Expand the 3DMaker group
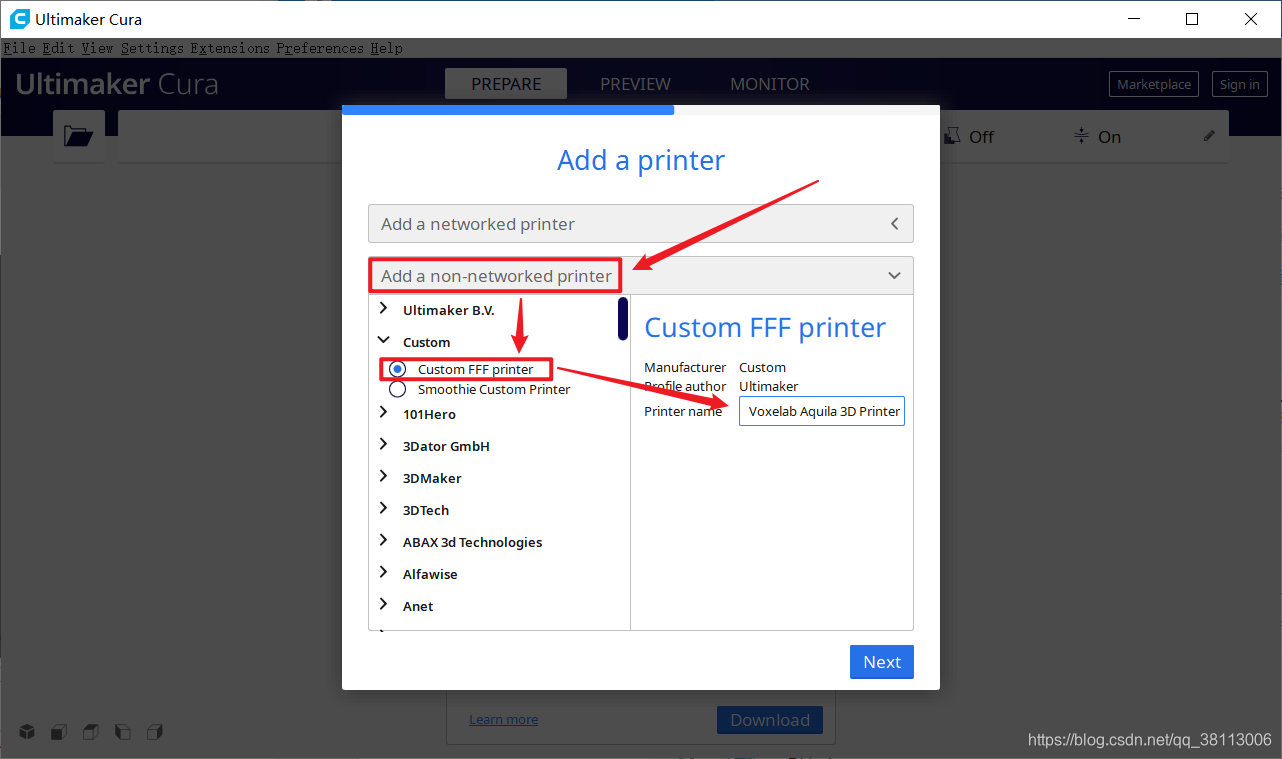This screenshot has height=759, width=1282. pos(383,477)
